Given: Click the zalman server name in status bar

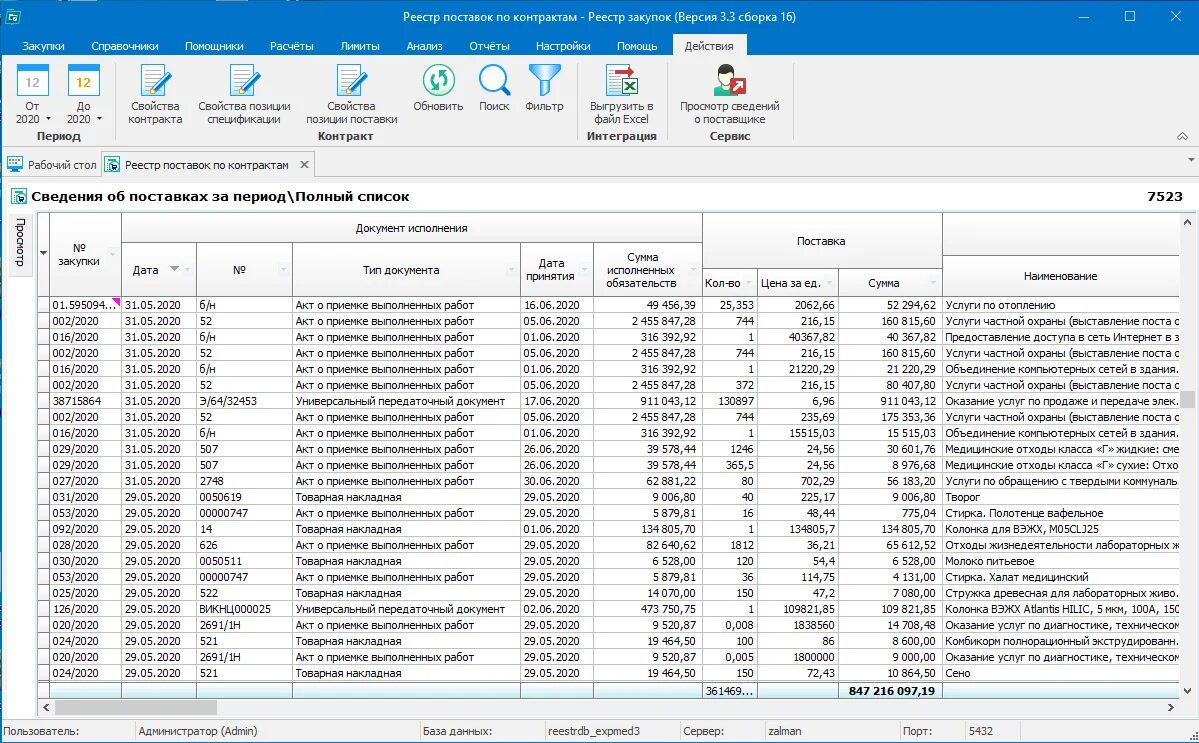Looking at the screenshot, I should click(x=785, y=731).
